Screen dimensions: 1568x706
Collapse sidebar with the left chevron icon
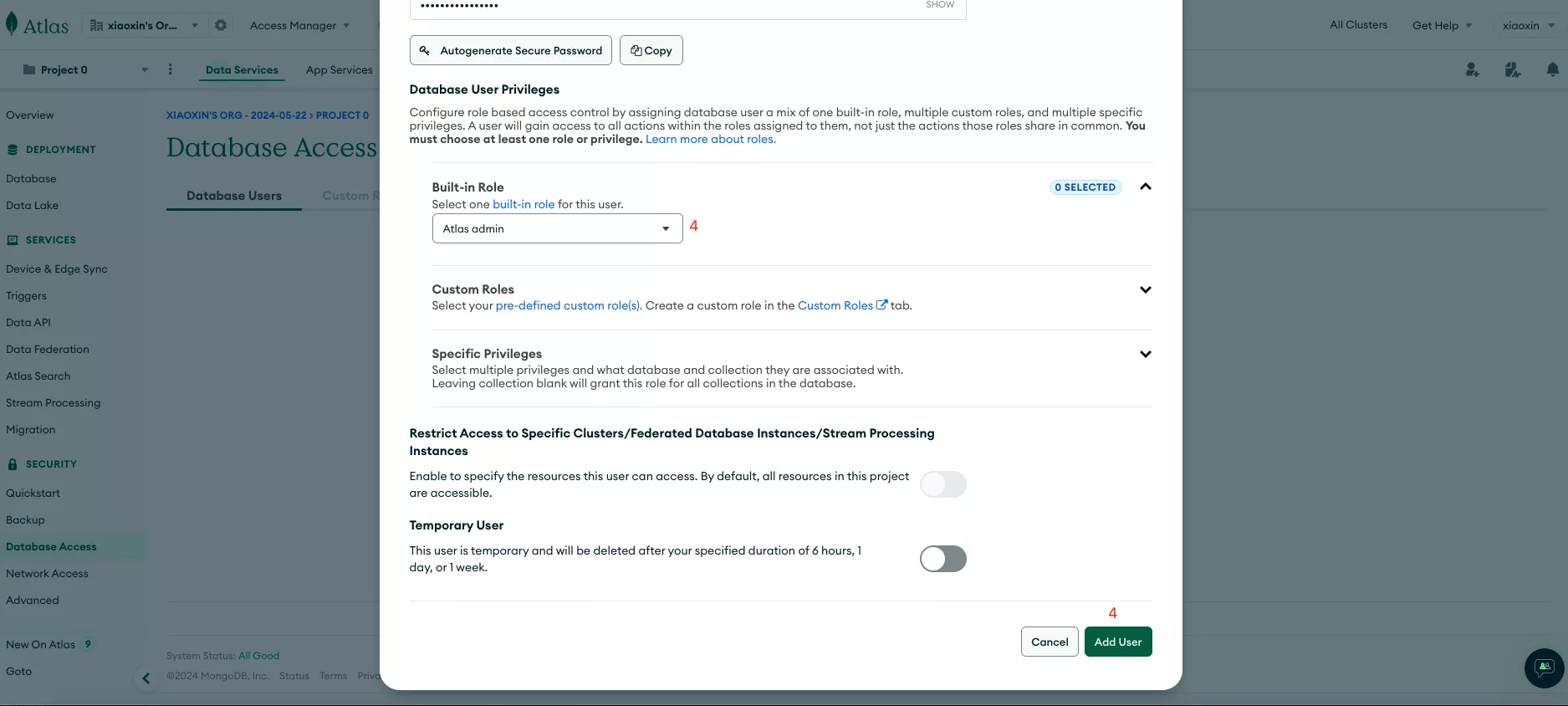pos(146,678)
